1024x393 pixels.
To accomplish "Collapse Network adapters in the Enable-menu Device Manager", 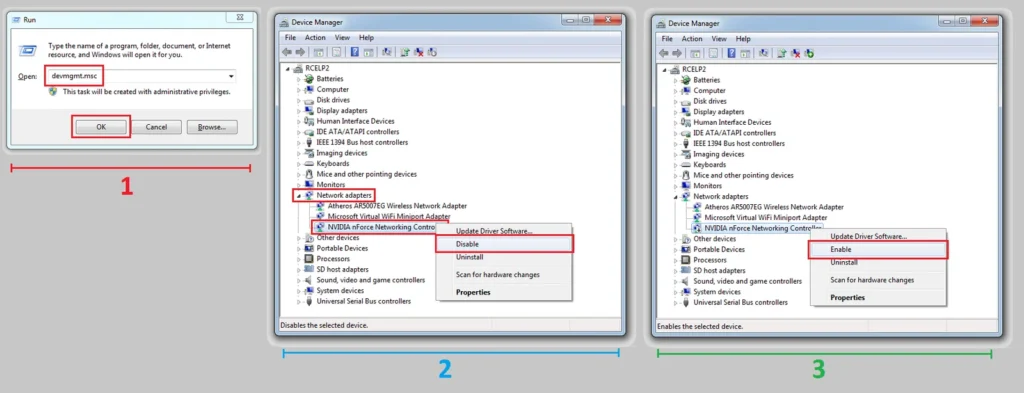I will tap(676, 196).
